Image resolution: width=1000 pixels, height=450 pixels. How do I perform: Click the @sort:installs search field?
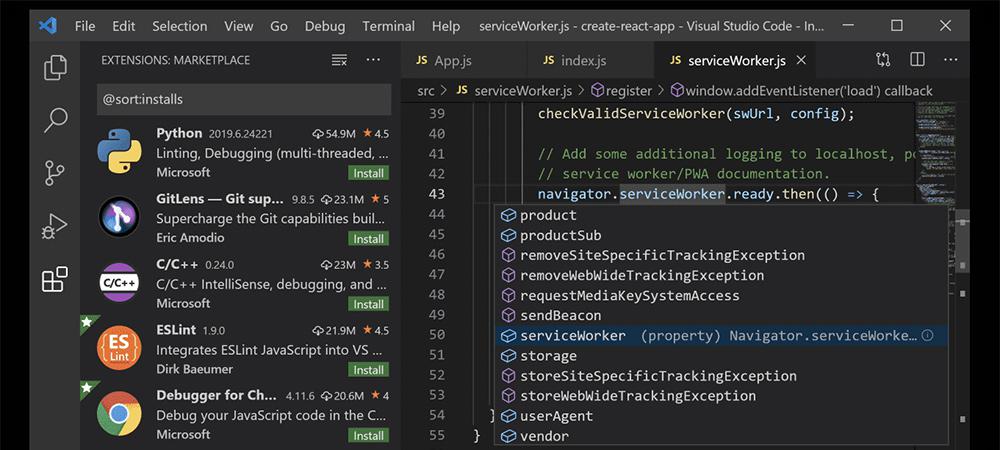pyautogui.click(x=244, y=99)
